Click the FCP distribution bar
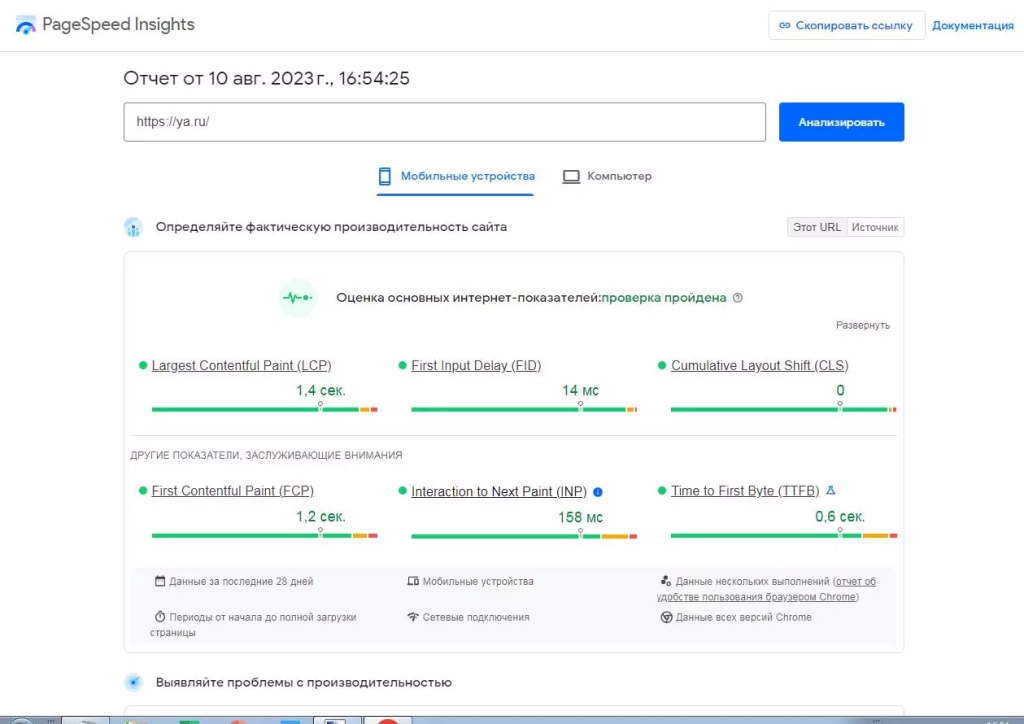The height and width of the screenshot is (724, 1024). [x=264, y=535]
